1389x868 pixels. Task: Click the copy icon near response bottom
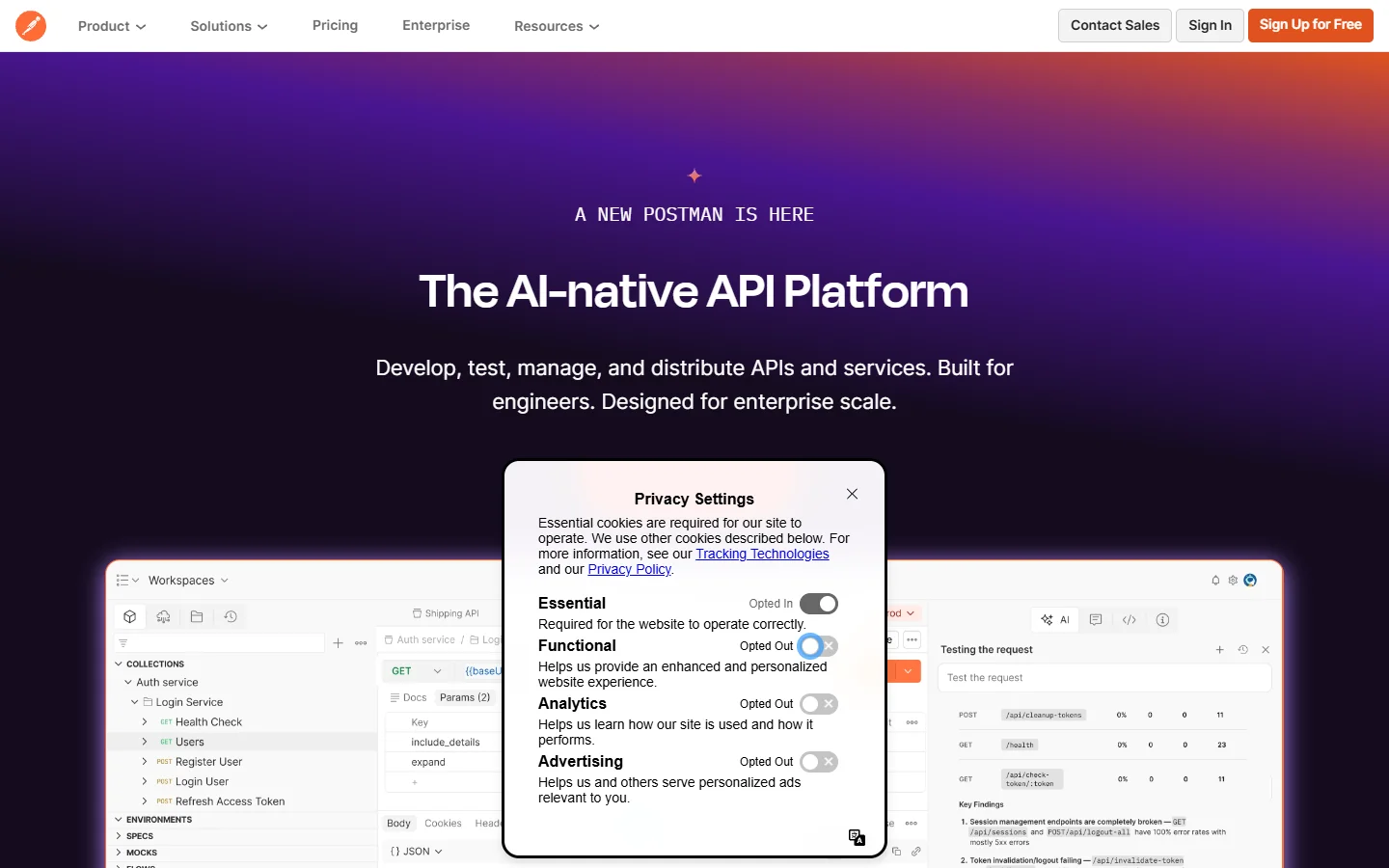pyautogui.click(x=896, y=851)
